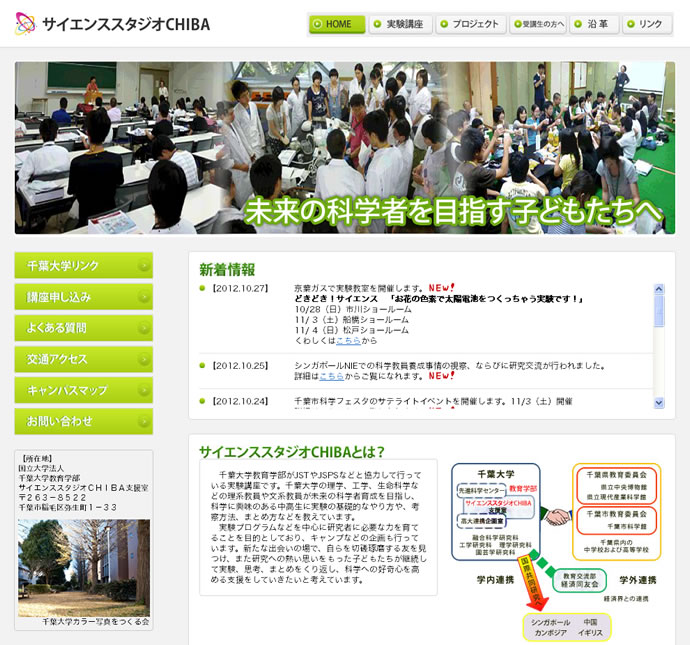
Task: Click the 千葉大学リンク sidebar button
Action: (x=84, y=266)
